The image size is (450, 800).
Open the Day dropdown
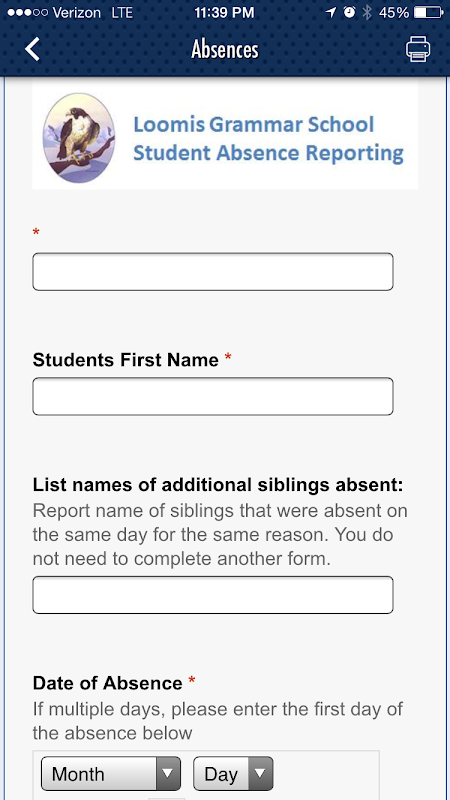[x=233, y=773]
